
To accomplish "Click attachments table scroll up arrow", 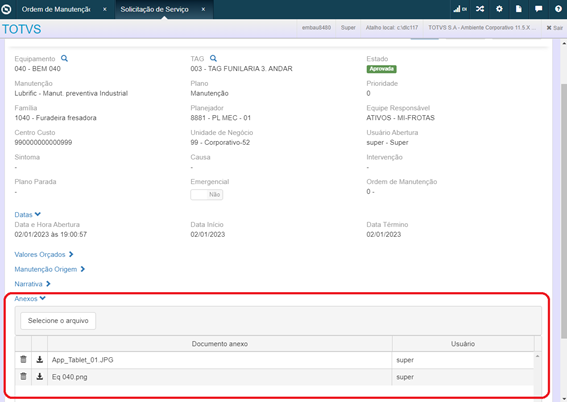I will [x=537, y=356].
